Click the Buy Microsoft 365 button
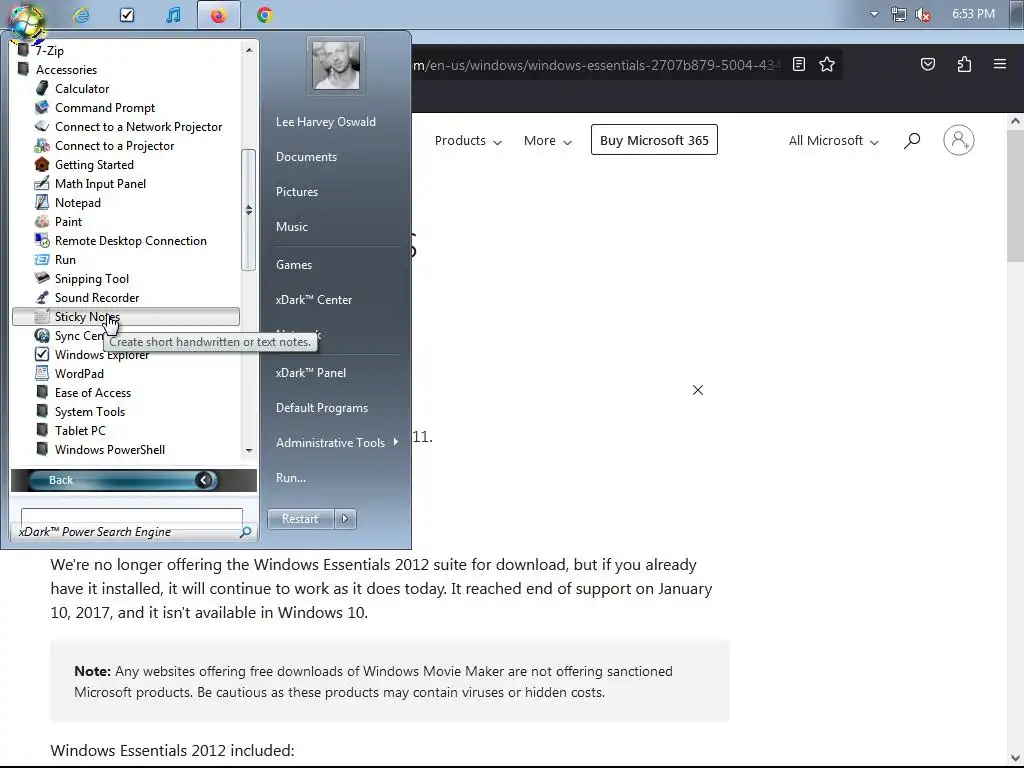Image resolution: width=1024 pixels, height=768 pixels. (654, 140)
